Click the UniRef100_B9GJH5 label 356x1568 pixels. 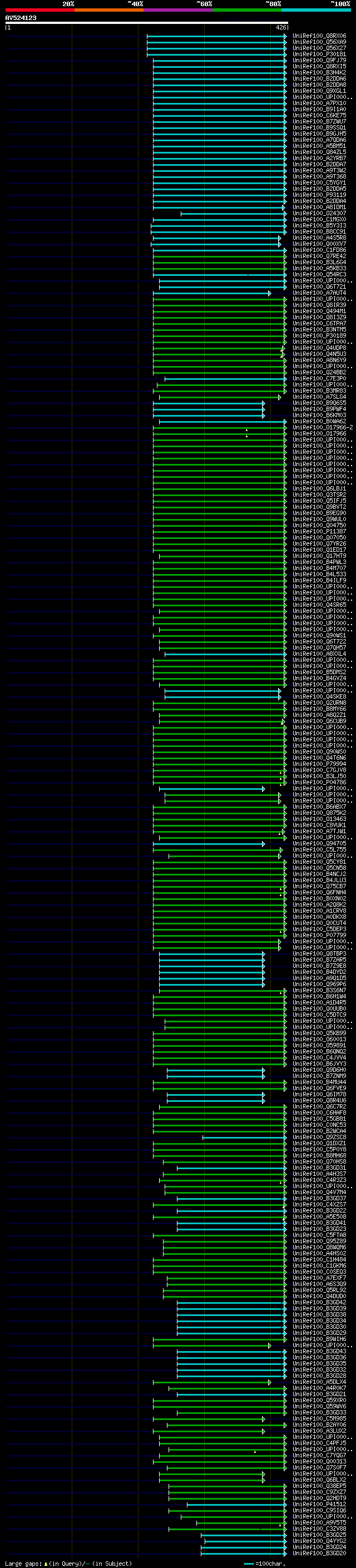pos(319,133)
